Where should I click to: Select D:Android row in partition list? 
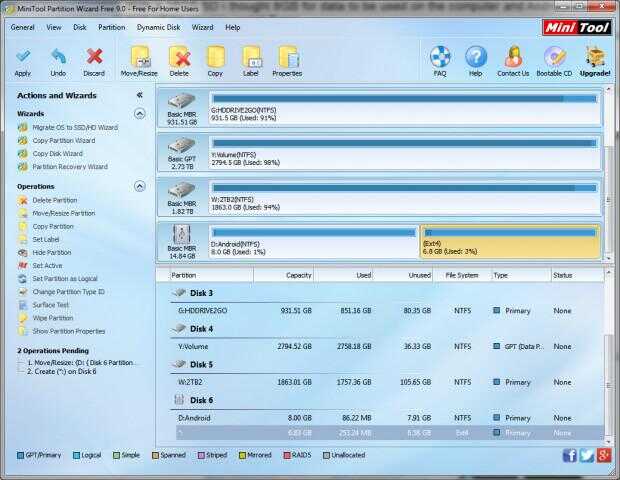click(x=389, y=418)
